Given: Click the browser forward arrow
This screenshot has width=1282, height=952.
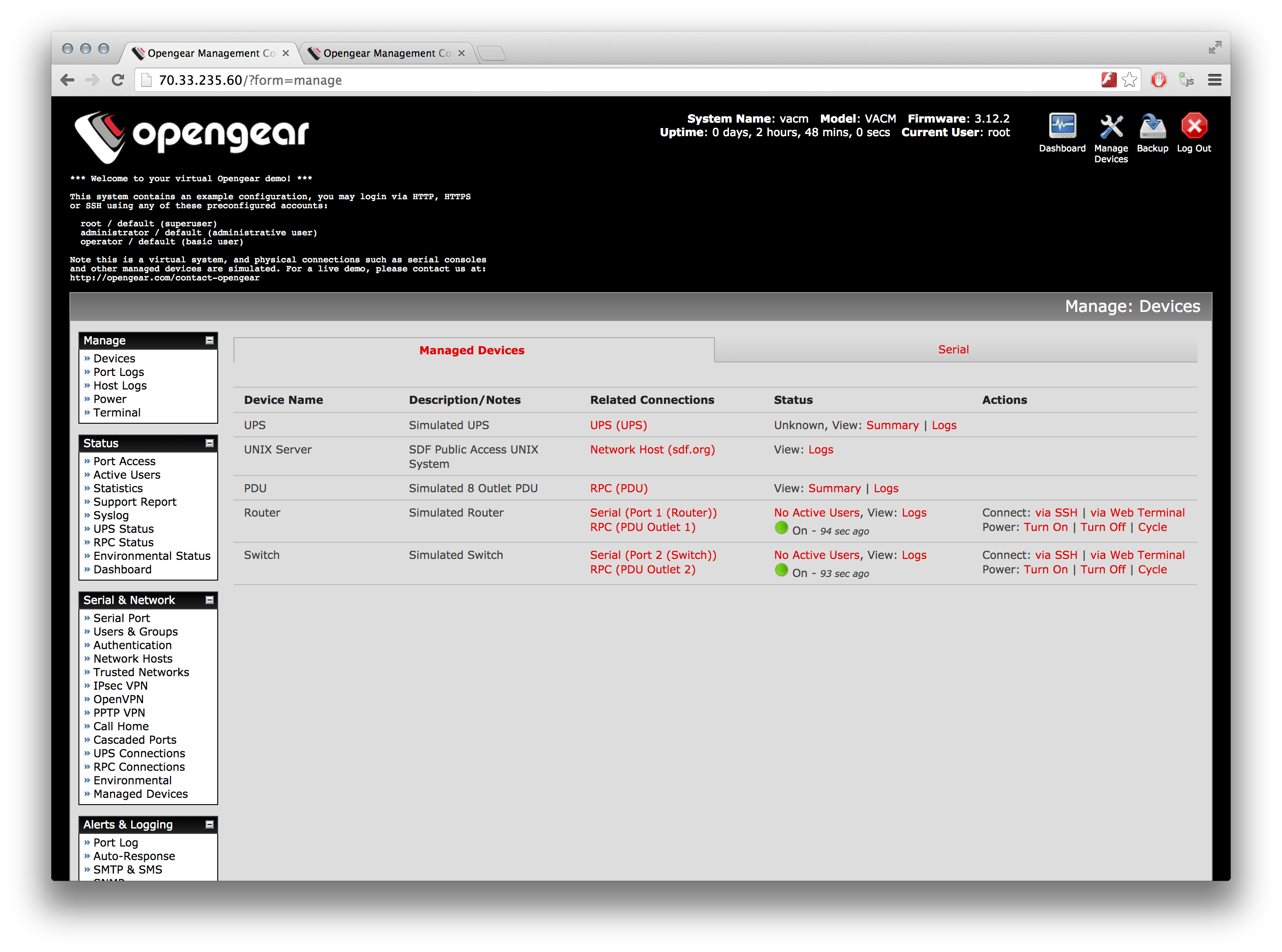Looking at the screenshot, I should click(x=92, y=80).
